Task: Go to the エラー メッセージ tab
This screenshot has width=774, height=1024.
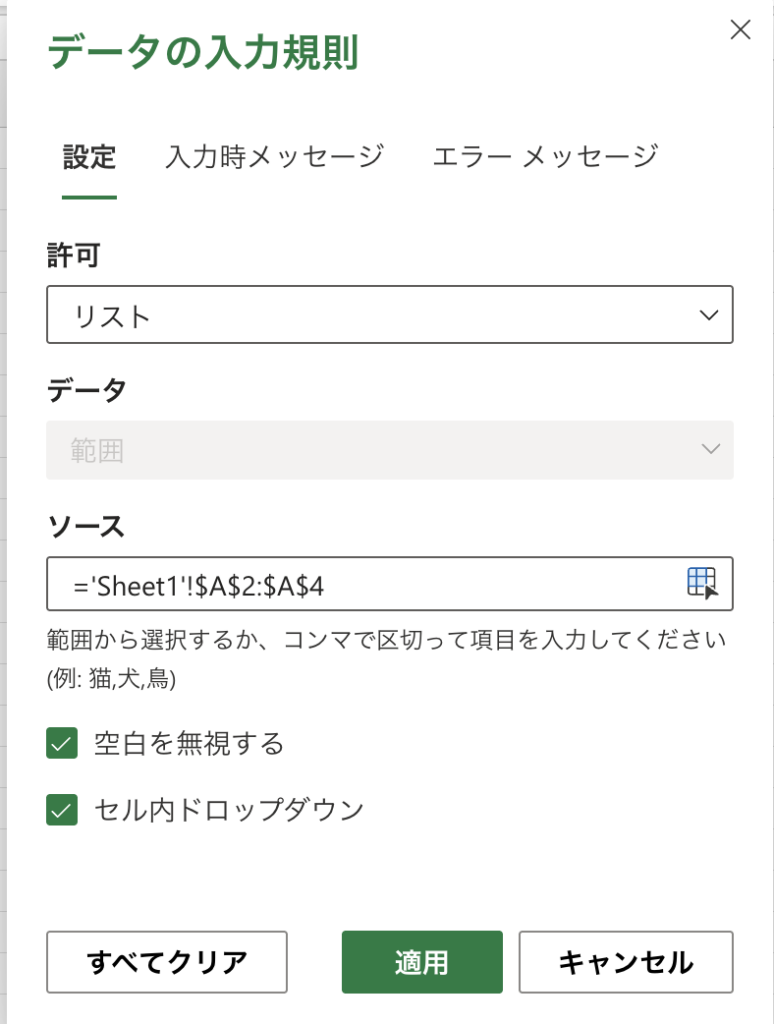Action: pos(545,157)
